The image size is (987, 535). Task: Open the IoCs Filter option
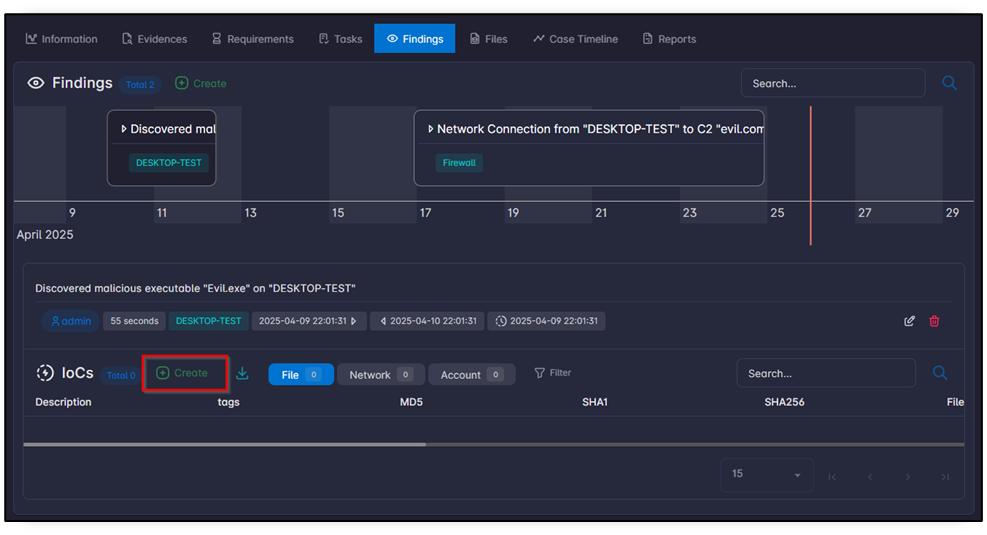pos(553,373)
